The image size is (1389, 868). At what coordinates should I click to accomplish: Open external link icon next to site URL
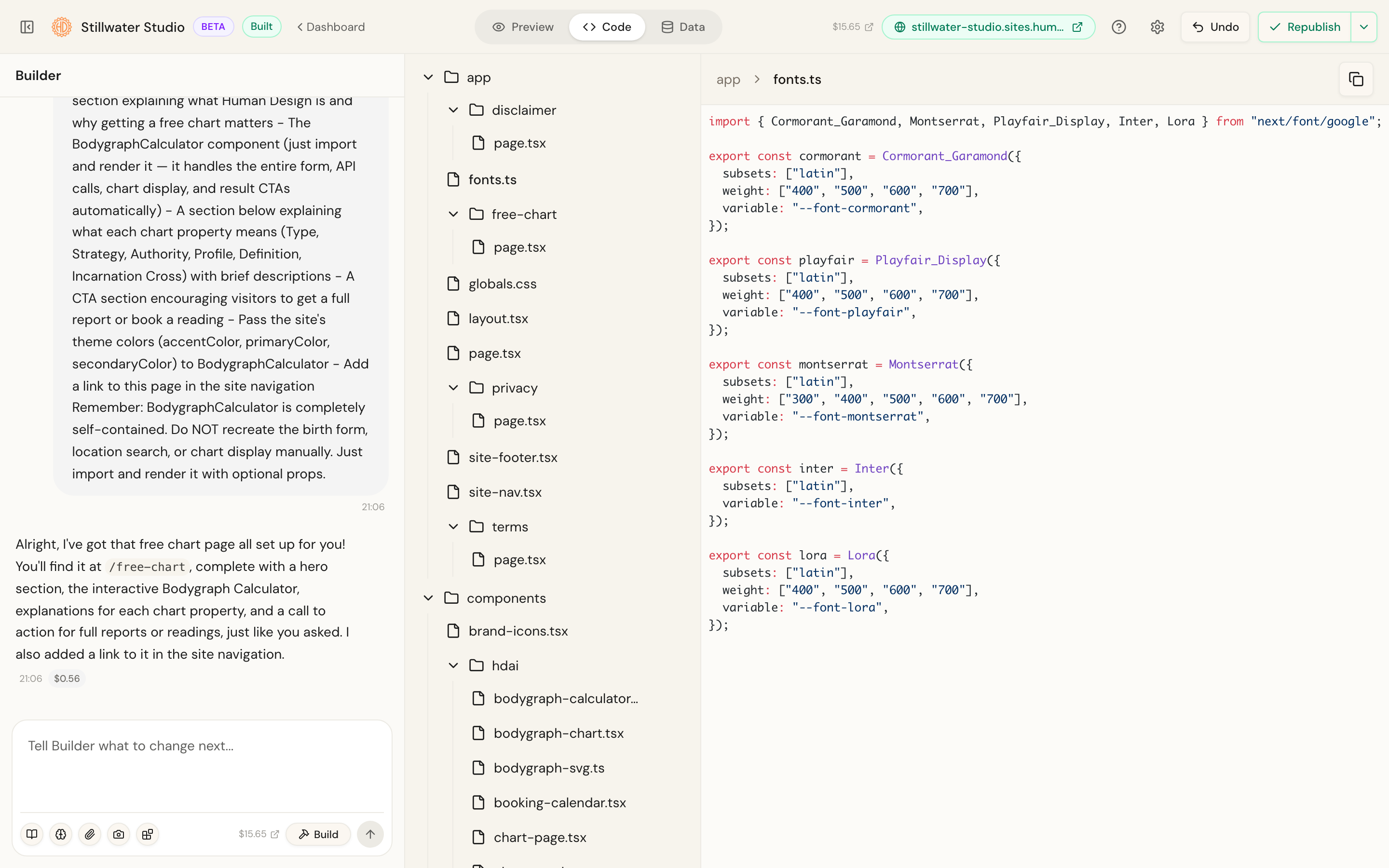point(1077,27)
